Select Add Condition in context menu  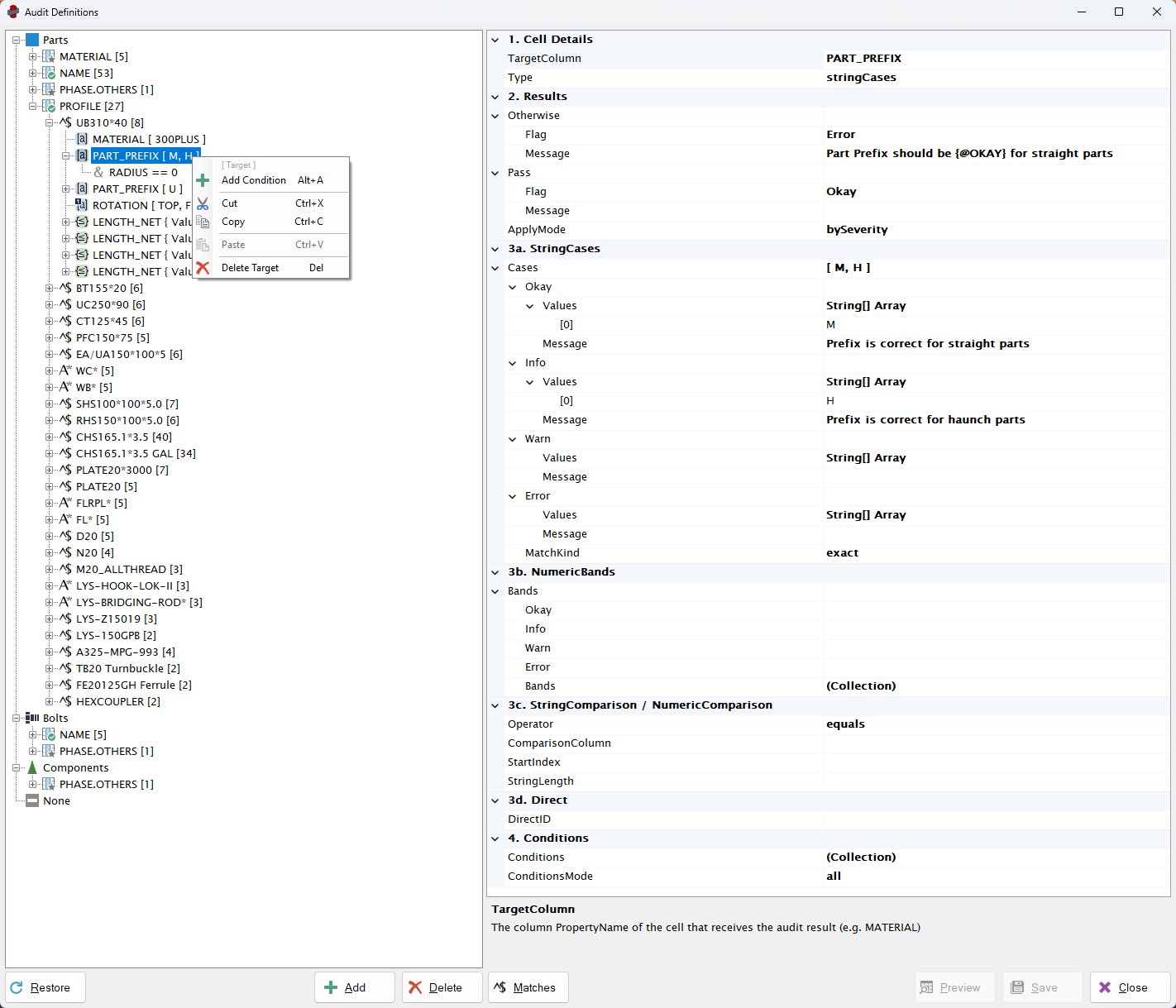point(253,180)
